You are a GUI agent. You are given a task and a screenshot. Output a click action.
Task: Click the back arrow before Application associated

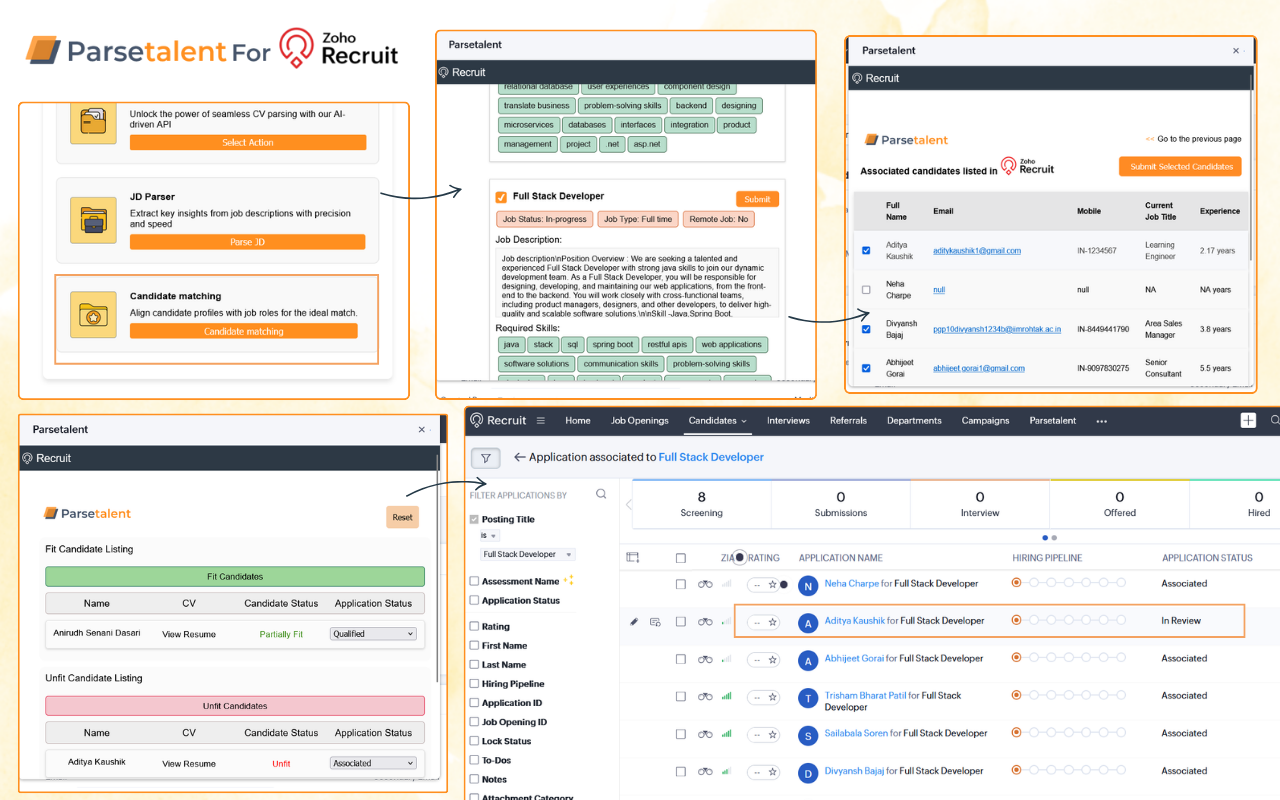(x=519, y=457)
